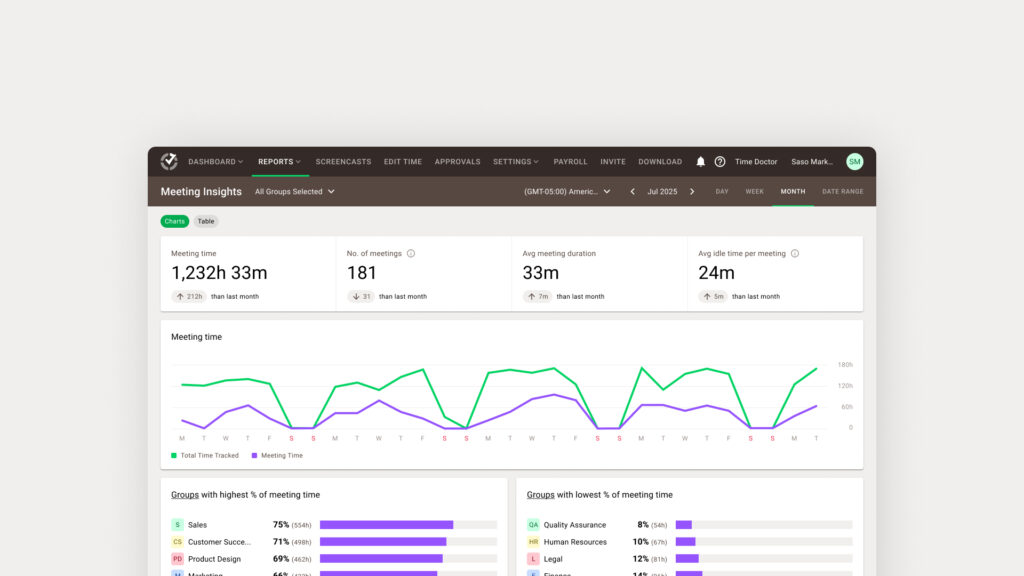Screen dimensions: 1024x576
Task: Expand the All Groups Selected dropdown
Action: [x=294, y=192]
